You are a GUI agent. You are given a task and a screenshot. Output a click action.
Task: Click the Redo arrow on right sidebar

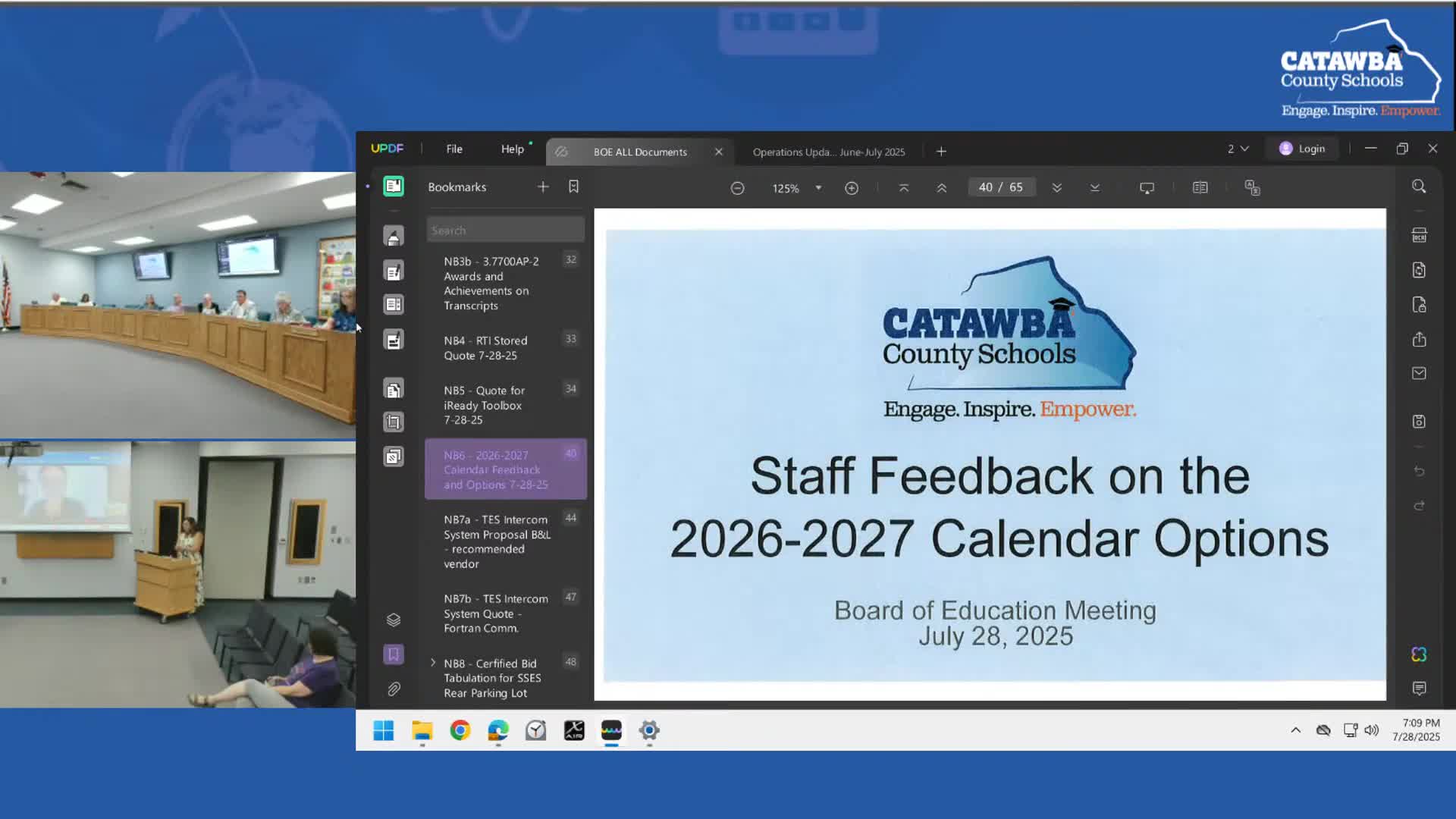coord(1420,506)
